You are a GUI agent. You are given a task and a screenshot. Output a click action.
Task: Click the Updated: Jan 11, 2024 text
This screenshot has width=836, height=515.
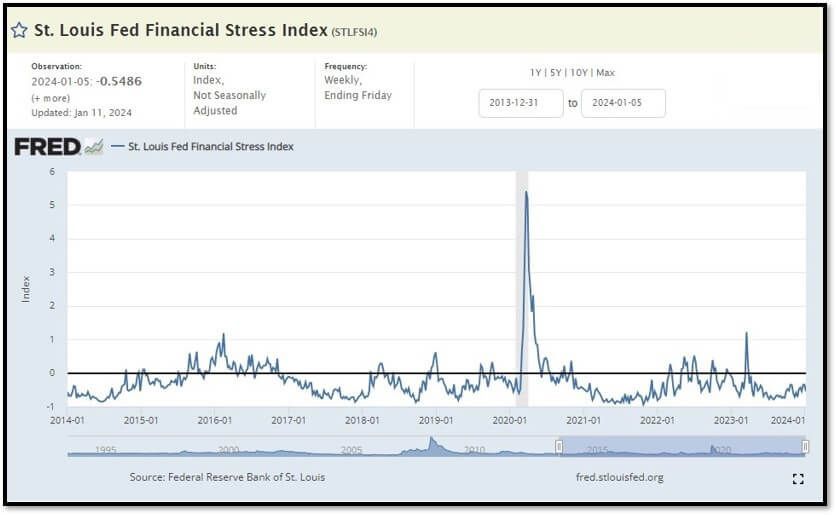pyautogui.click(x=82, y=112)
